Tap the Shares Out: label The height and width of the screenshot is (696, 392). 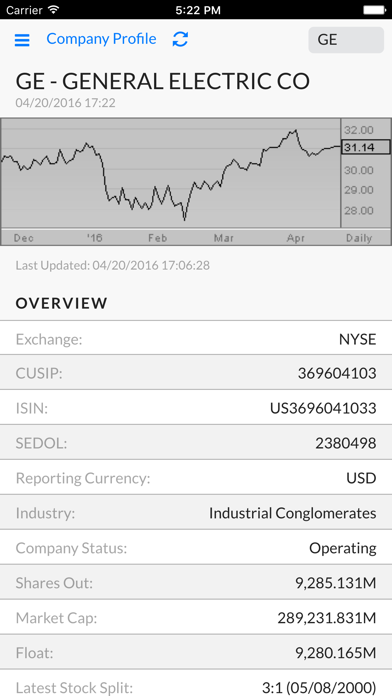tap(54, 583)
